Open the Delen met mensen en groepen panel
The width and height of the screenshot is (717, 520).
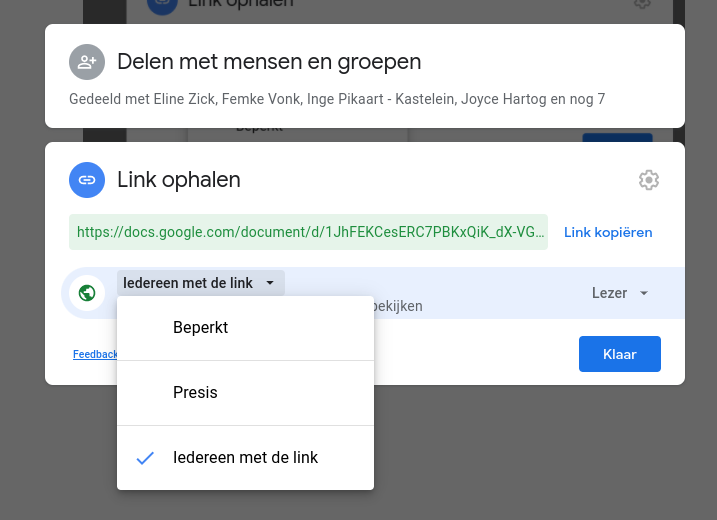tap(269, 62)
